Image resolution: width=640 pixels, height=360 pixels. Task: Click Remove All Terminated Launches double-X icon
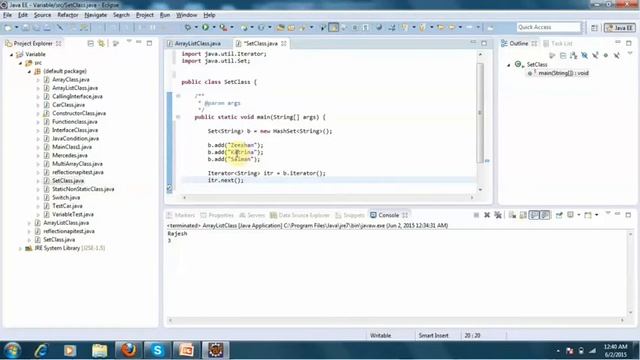(x=498, y=215)
